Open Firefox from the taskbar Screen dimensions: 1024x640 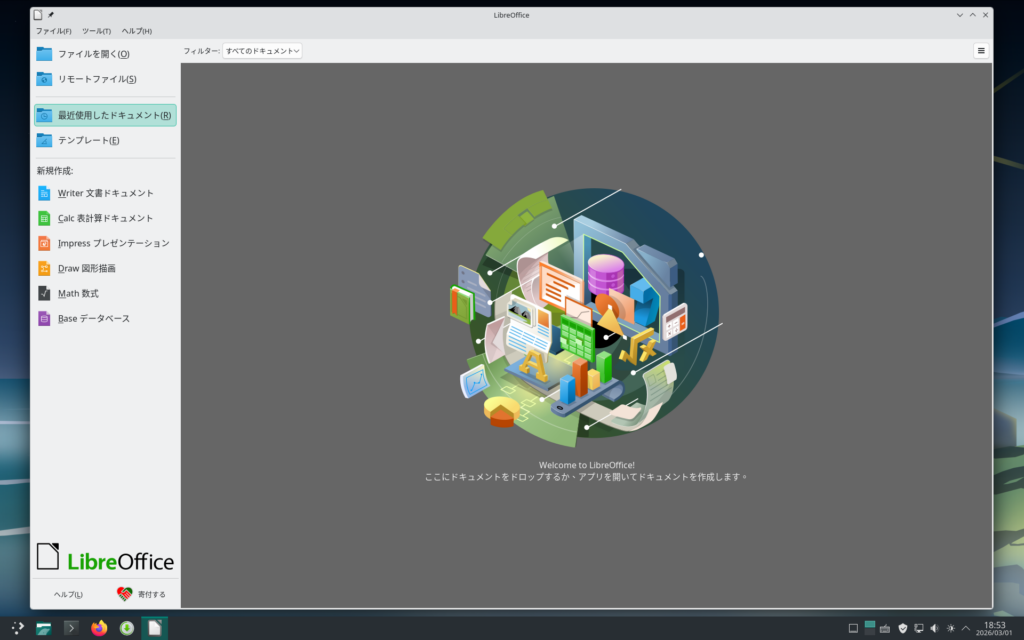pos(99,628)
